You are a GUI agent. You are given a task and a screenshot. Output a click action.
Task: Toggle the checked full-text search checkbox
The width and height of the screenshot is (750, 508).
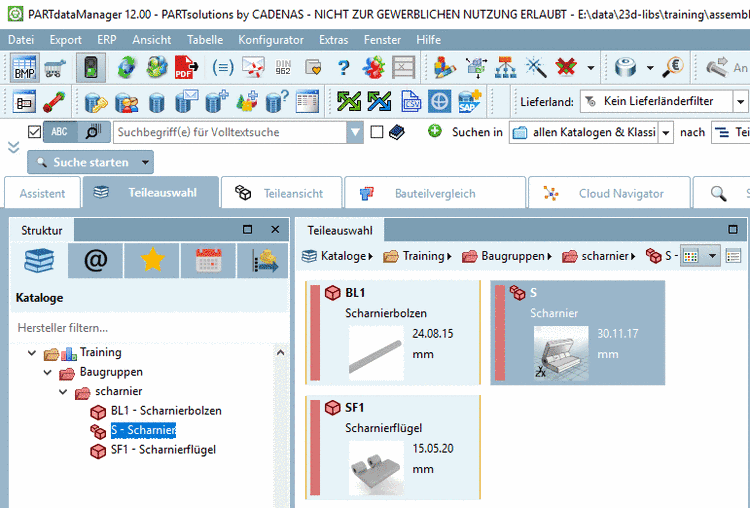[x=34, y=132]
